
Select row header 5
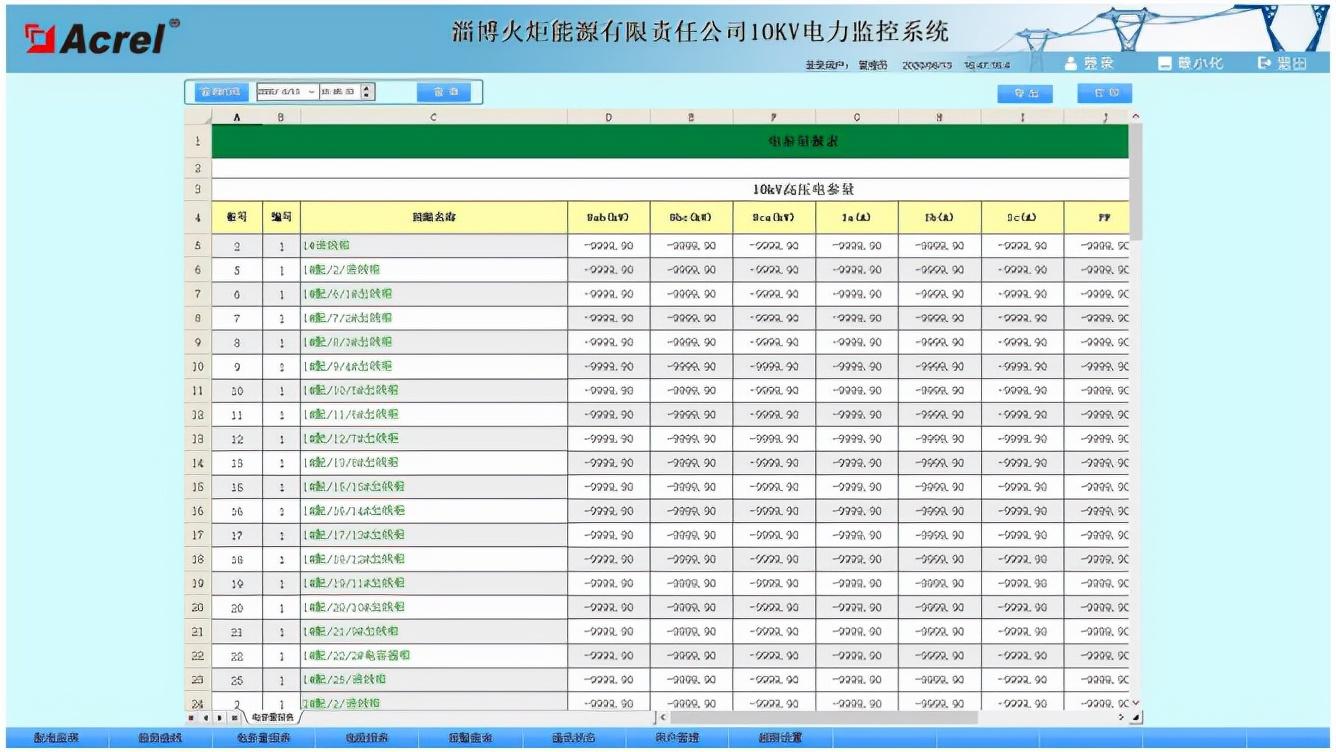(198, 245)
